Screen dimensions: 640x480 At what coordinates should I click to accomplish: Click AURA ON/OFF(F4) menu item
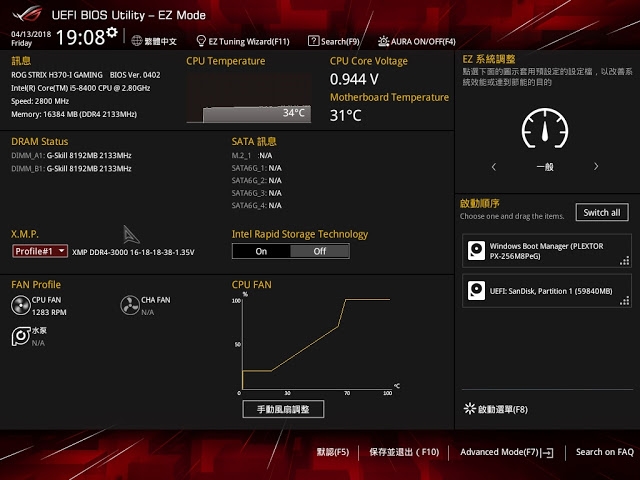click(423, 42)
